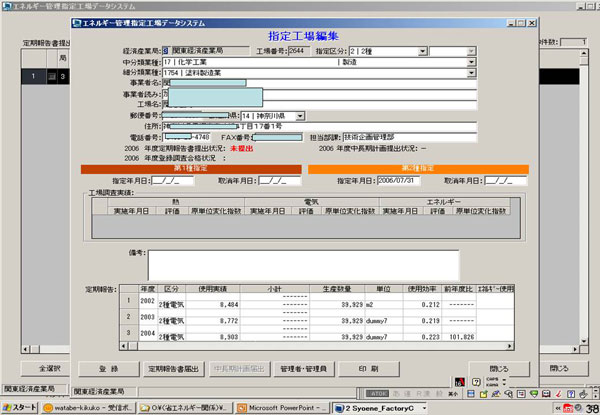Click the yellow note with checkmark palette icon

point(483,394)
